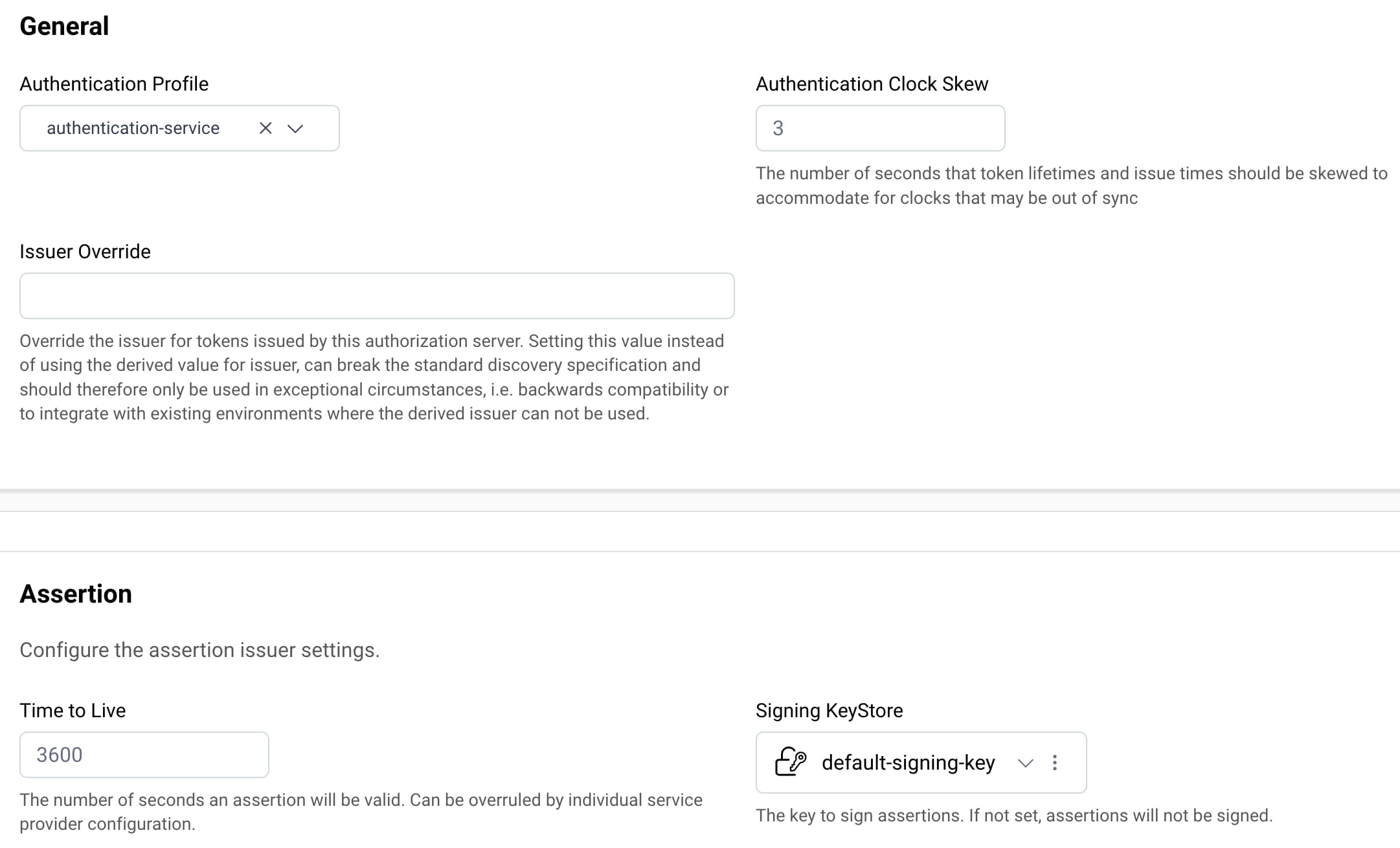Clear the selected authentication-service profile

pos(265,128)
